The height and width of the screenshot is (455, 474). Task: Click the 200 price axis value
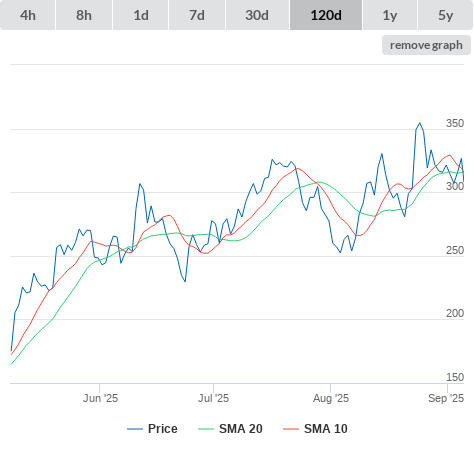click(x=455, y=313)
